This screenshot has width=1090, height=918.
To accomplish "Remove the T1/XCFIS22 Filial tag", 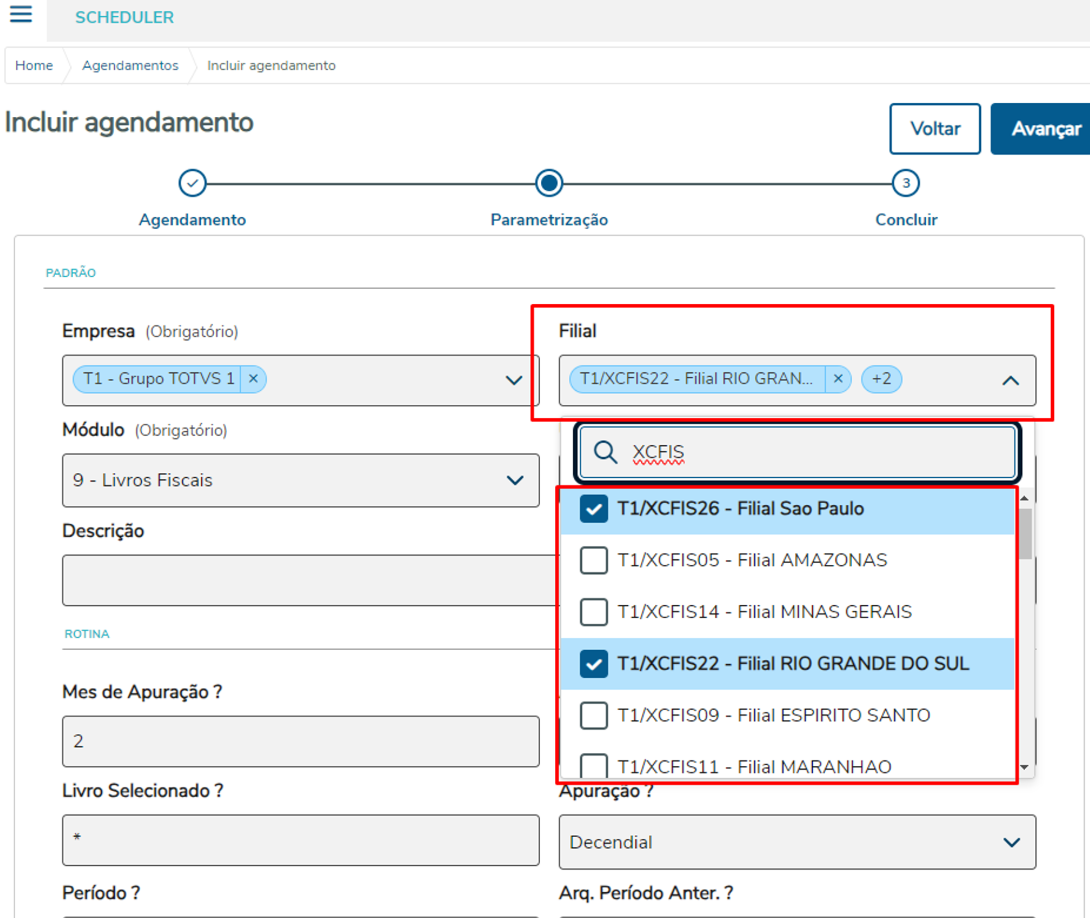I will [x=838, y=379].
